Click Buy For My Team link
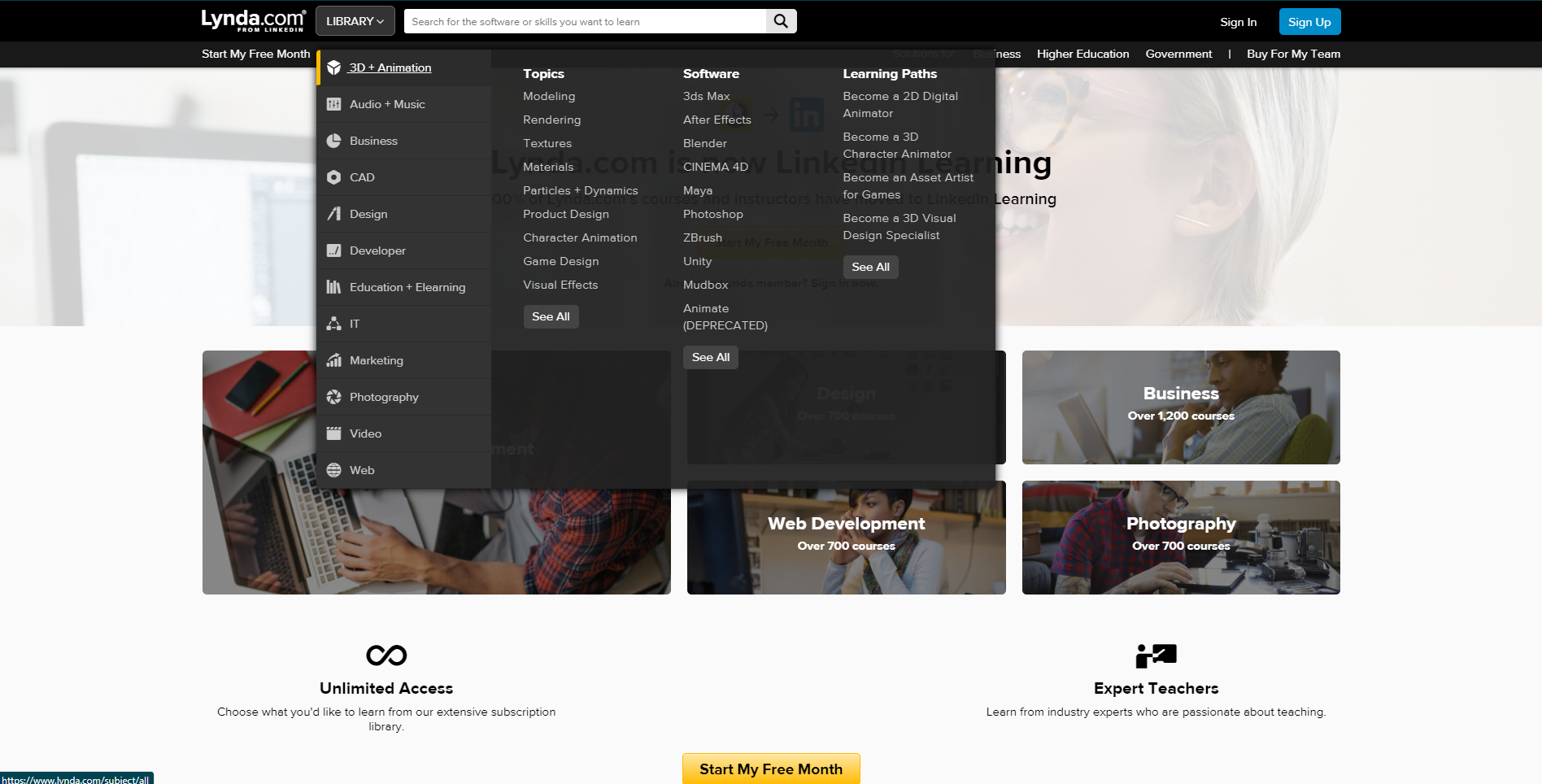 [1293, 54]
